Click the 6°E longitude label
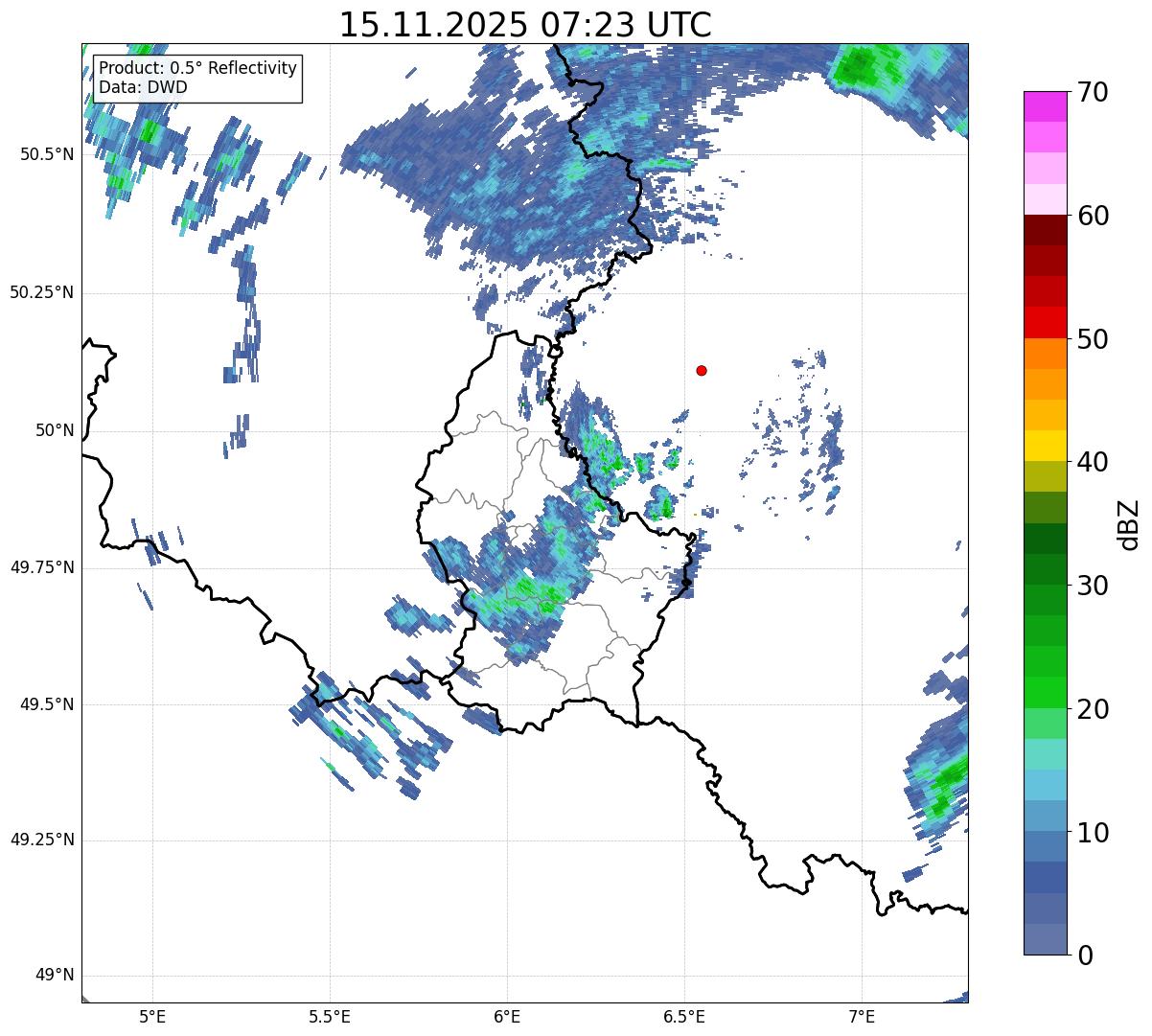 pos(507,1016)
